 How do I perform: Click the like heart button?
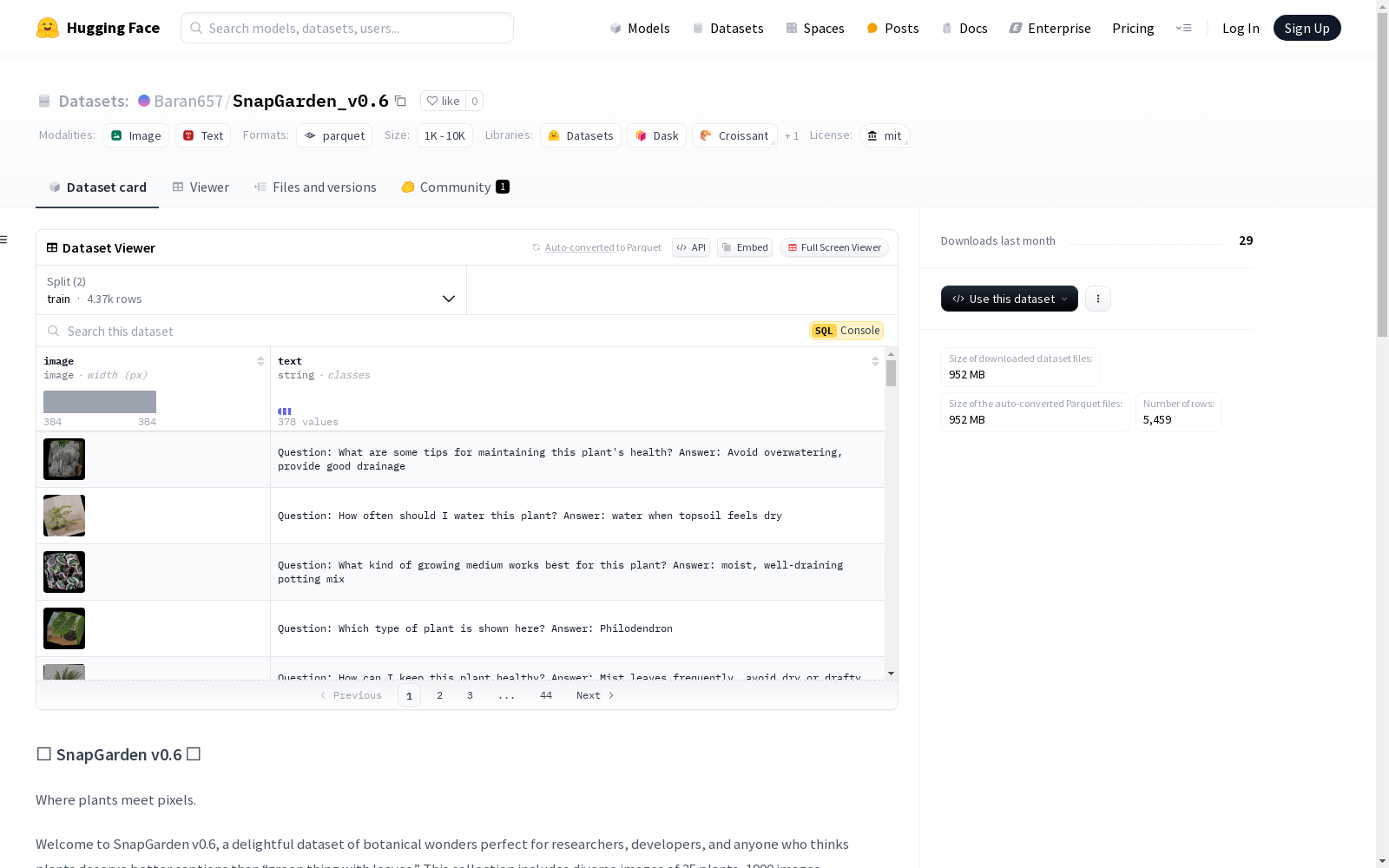click(443, 101)
